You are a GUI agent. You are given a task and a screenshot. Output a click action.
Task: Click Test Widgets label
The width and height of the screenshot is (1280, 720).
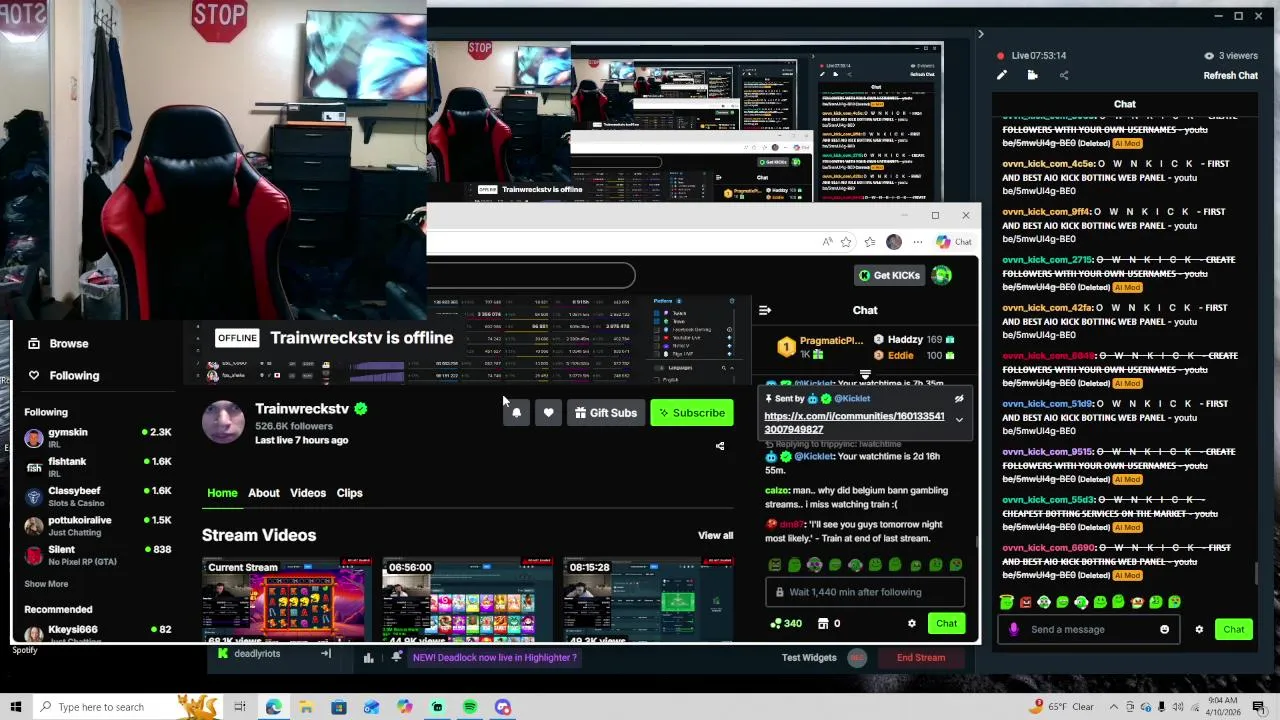809,657
